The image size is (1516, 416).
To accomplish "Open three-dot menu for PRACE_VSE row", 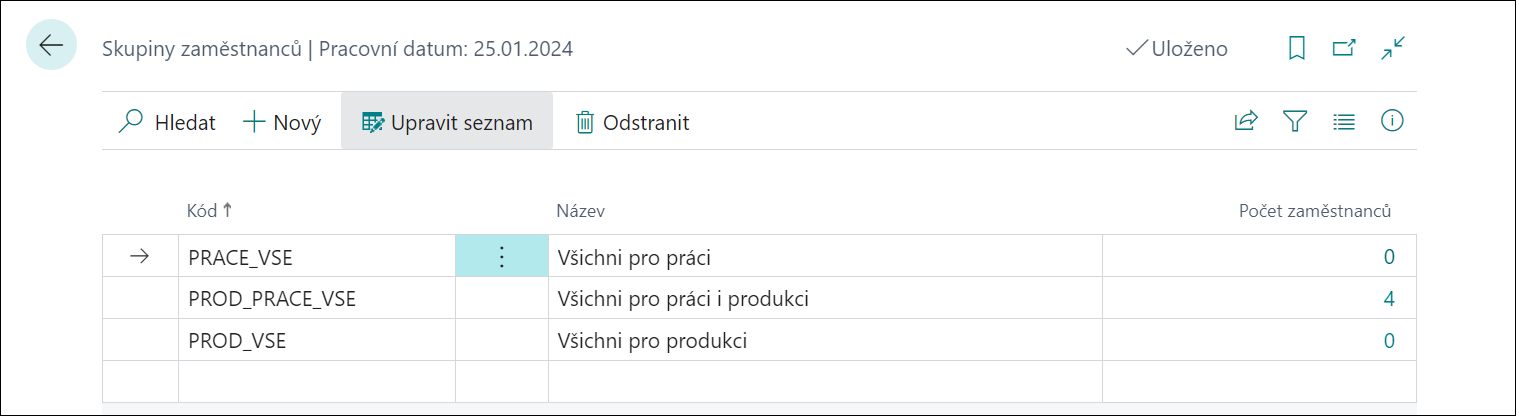I will (502, 257).
